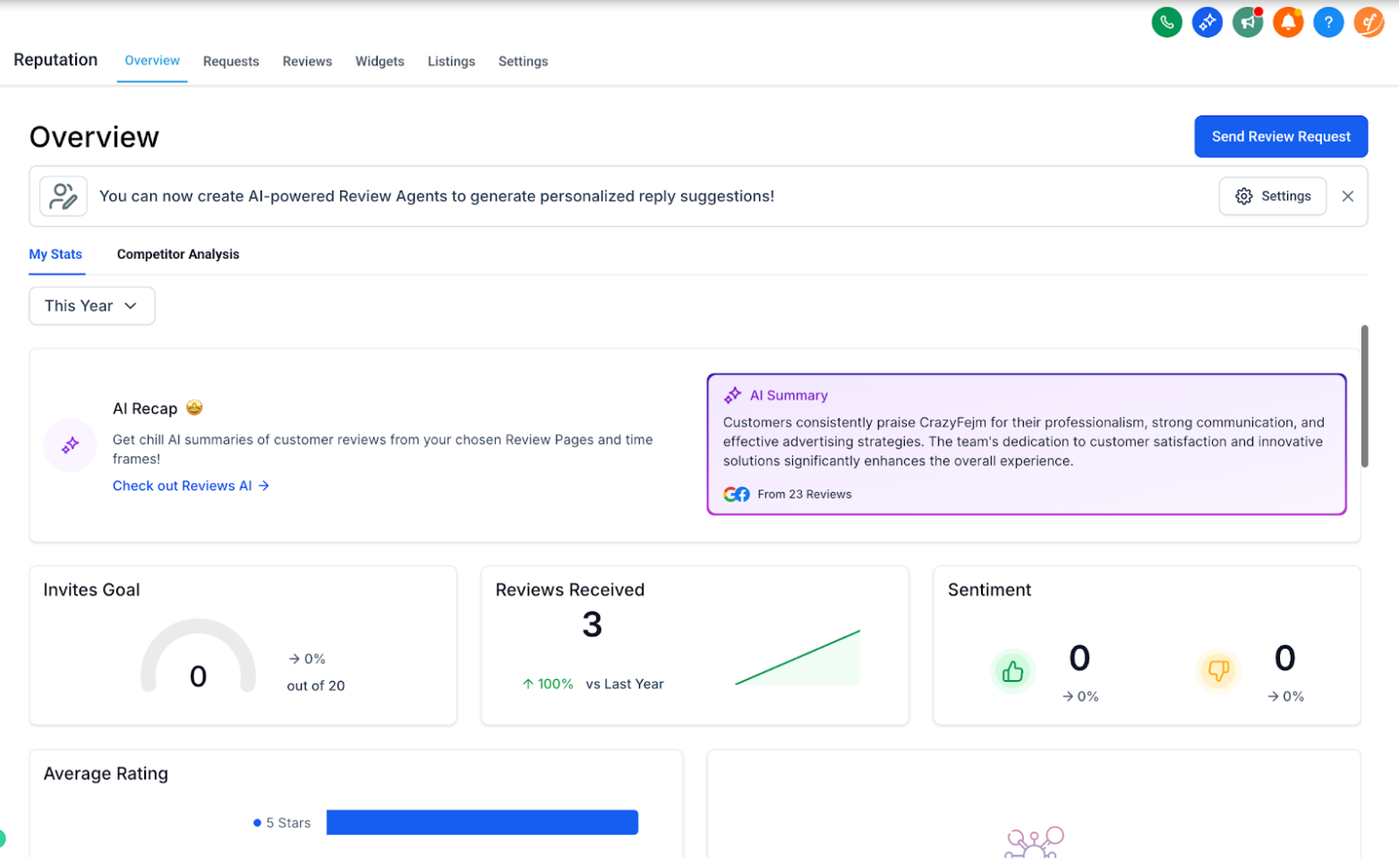The width and height of the screenshot is (1399, 868).
Task: Switch to the Competitor Analysis tab
Action: point(178,254)
